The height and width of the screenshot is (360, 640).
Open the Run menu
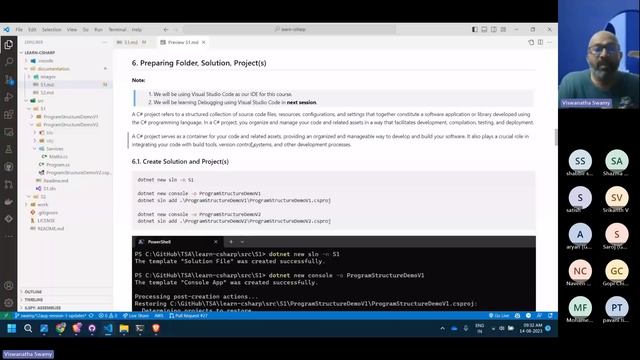[x=98, y=29]
